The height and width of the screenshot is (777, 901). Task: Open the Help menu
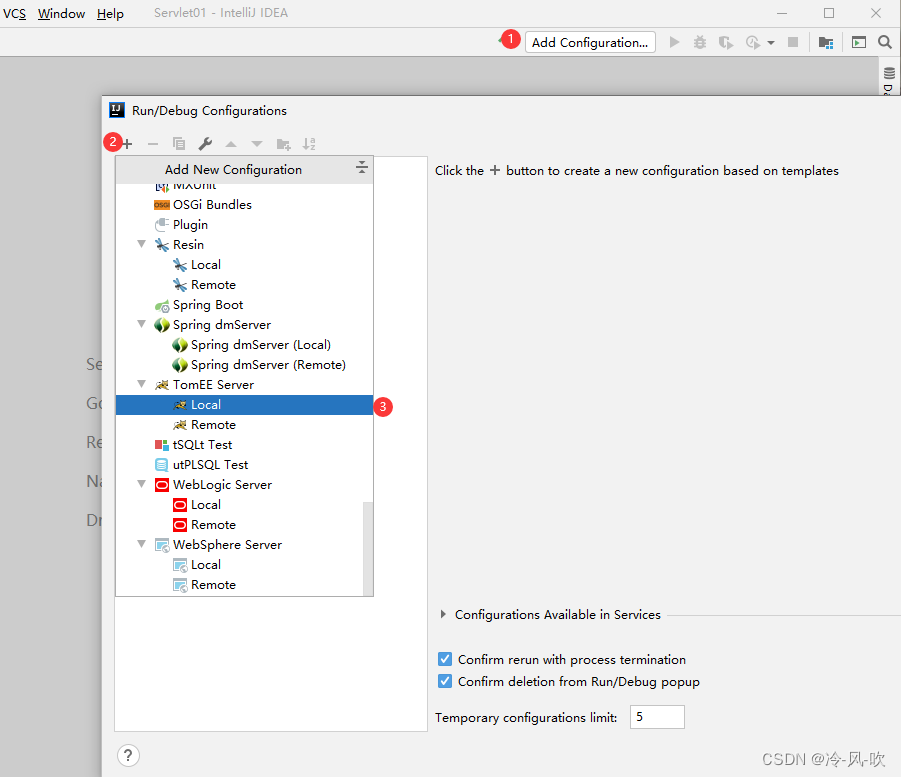(110, 13)
